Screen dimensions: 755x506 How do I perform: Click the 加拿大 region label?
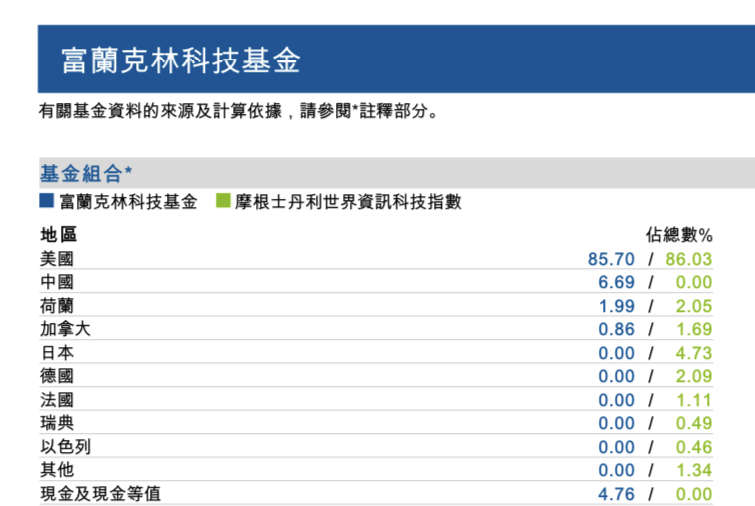65,329
